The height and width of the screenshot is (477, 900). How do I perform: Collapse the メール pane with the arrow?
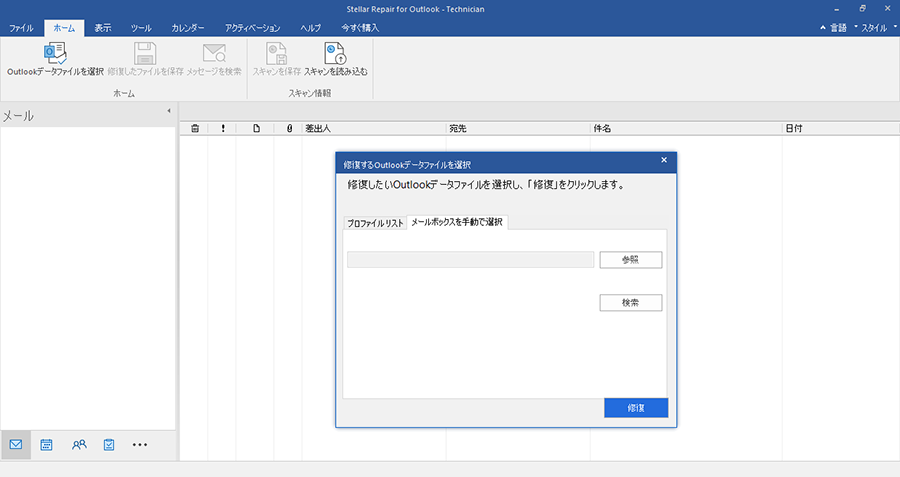tap(169, 111)
